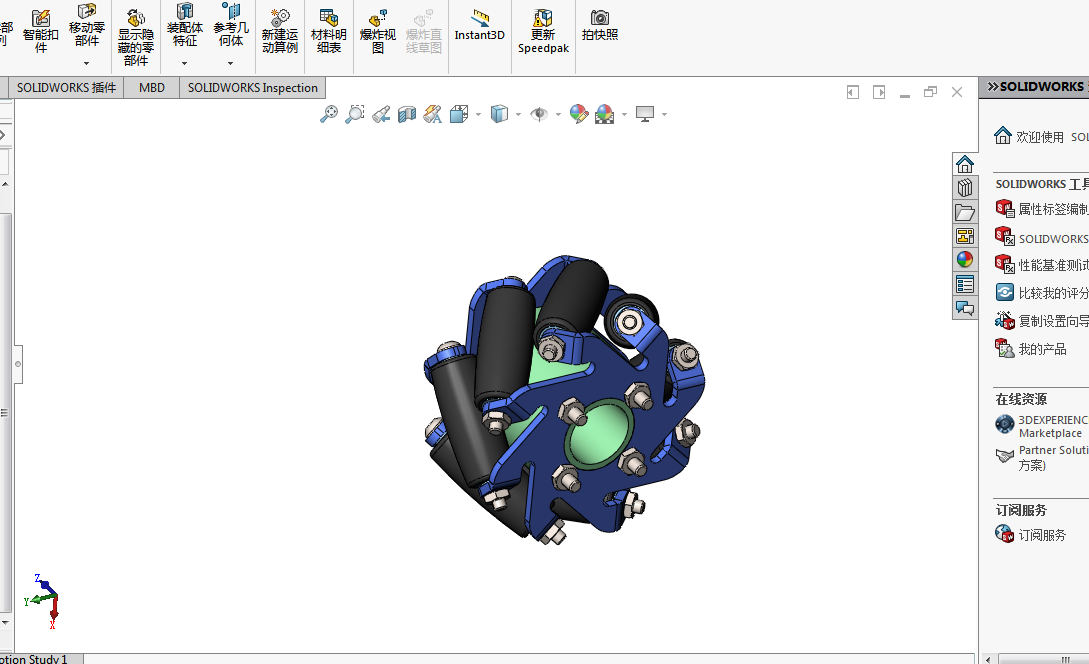The height and width of the screenshot is (664, 1089).
Task: Click Zoom to Fit magnifier icon
Action: 329,114
